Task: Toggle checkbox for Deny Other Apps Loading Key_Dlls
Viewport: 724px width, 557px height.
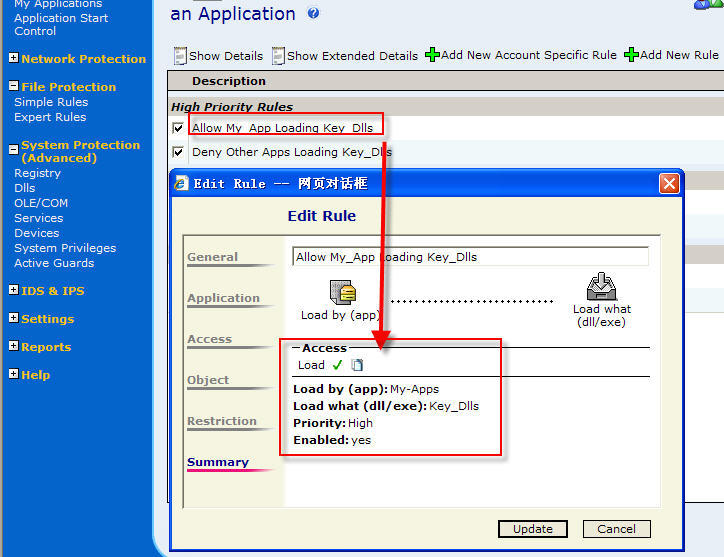Action: [178, 151]
